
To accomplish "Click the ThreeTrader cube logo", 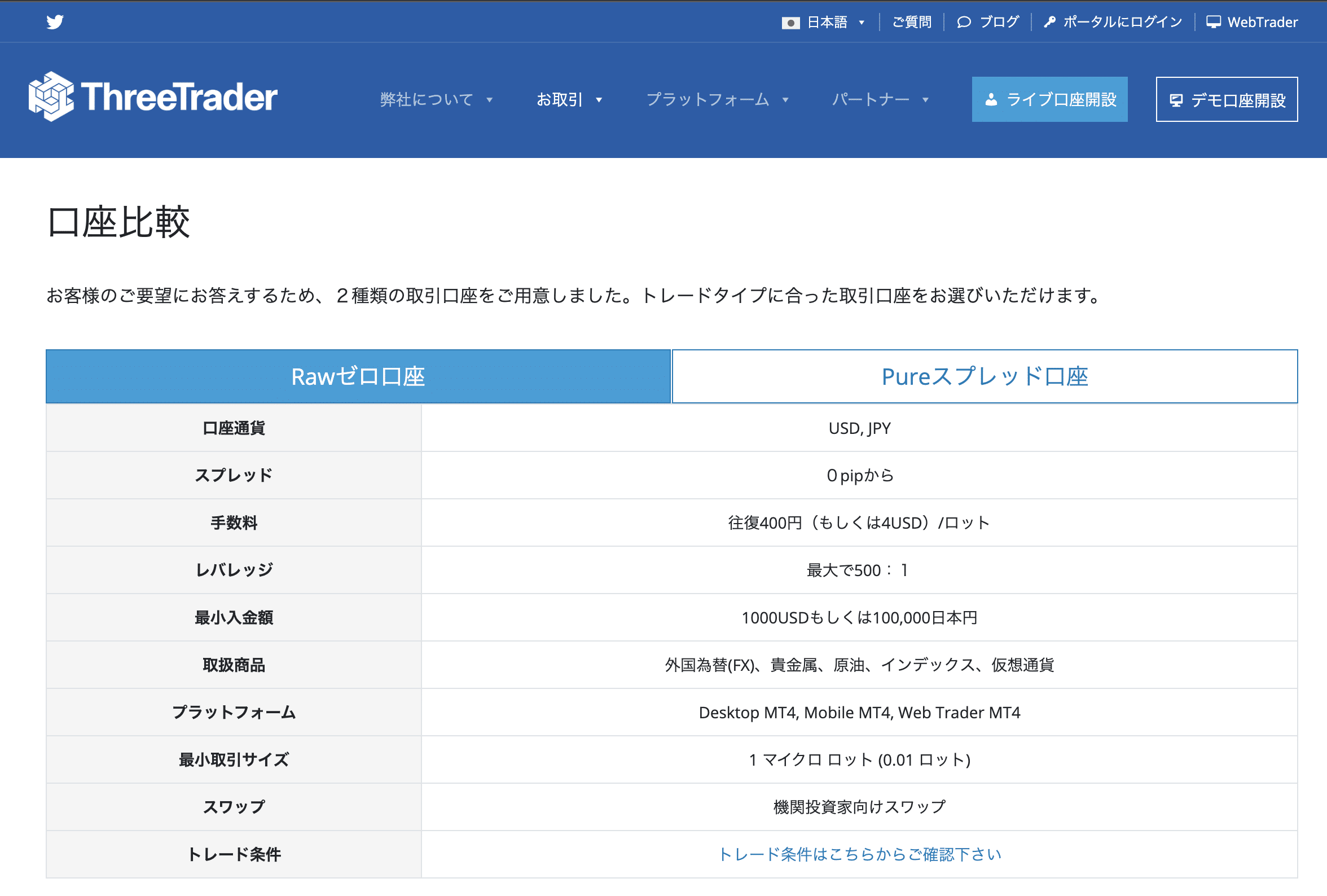I will tap(51, 96).
